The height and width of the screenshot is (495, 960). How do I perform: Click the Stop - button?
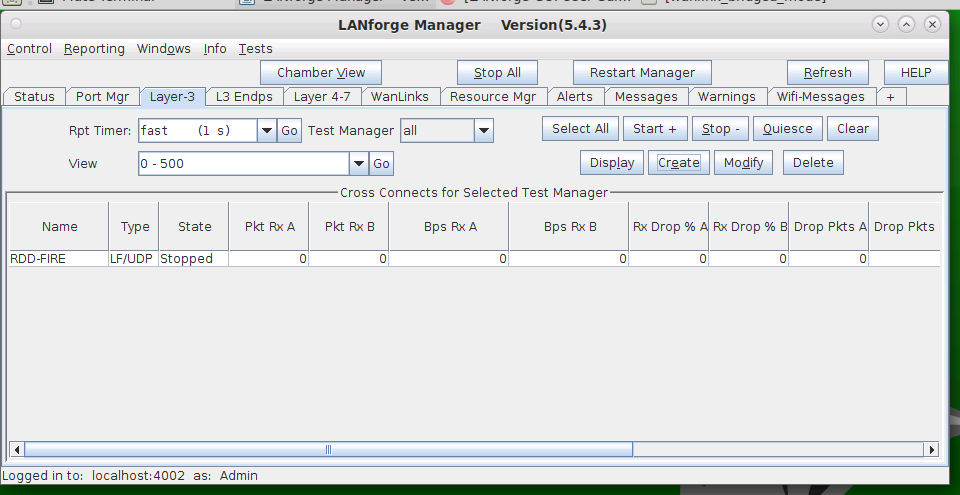(x=721, y=129)
